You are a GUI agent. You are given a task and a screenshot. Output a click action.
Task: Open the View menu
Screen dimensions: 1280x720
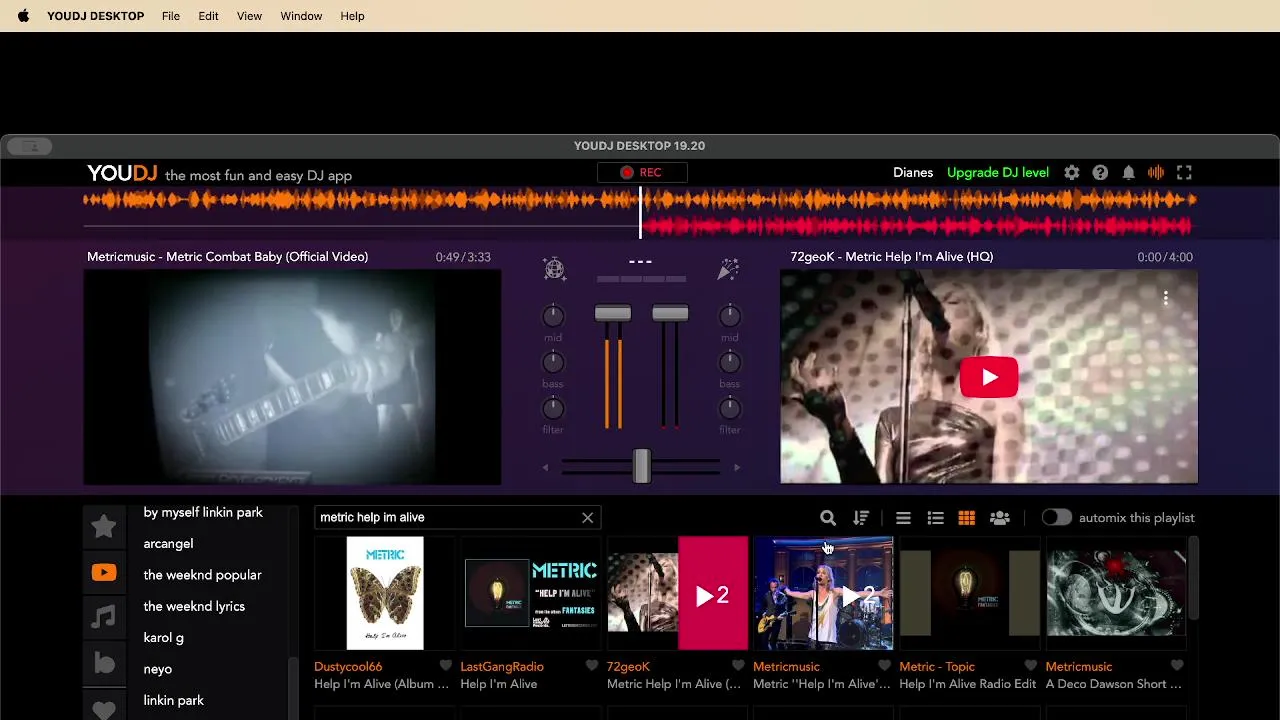click(249, 16)
